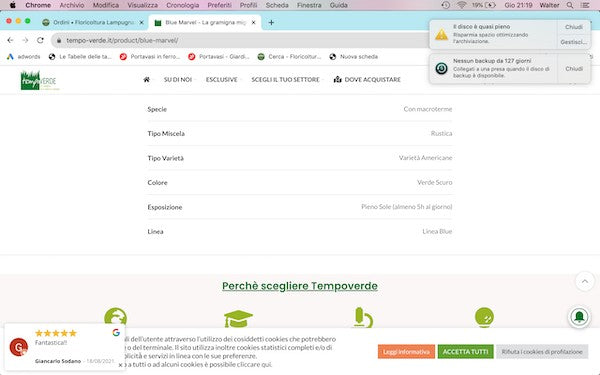The width and height of the screenshot is (600, 375).
Task: Switch to the Ordini Floricoltura Lampugnani tab
Action: coord(93,22)
